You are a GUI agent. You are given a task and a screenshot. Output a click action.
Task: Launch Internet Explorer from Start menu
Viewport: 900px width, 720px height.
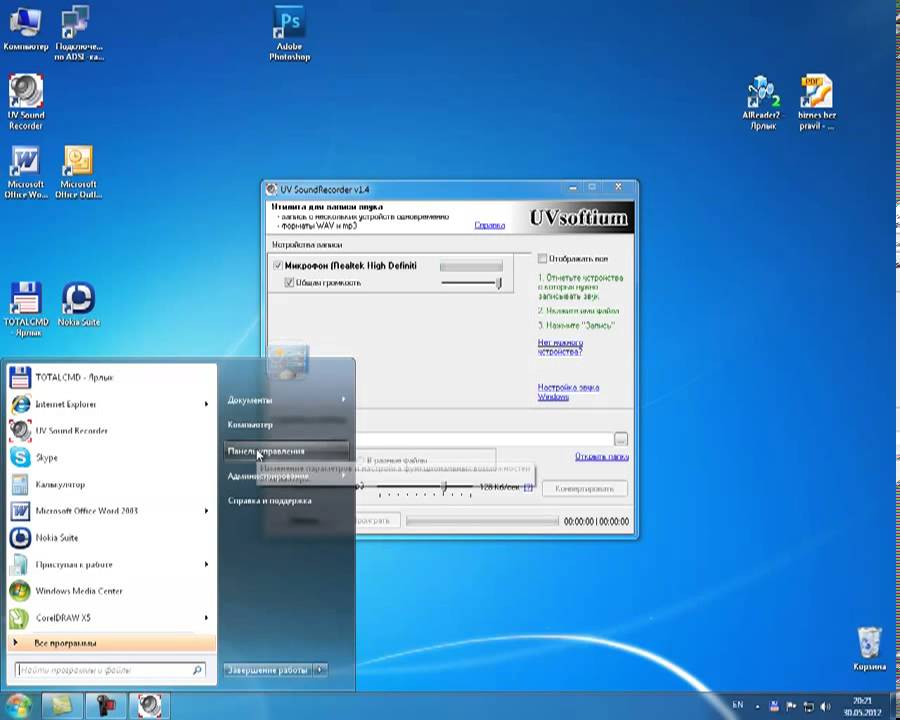tap(112, 404)
